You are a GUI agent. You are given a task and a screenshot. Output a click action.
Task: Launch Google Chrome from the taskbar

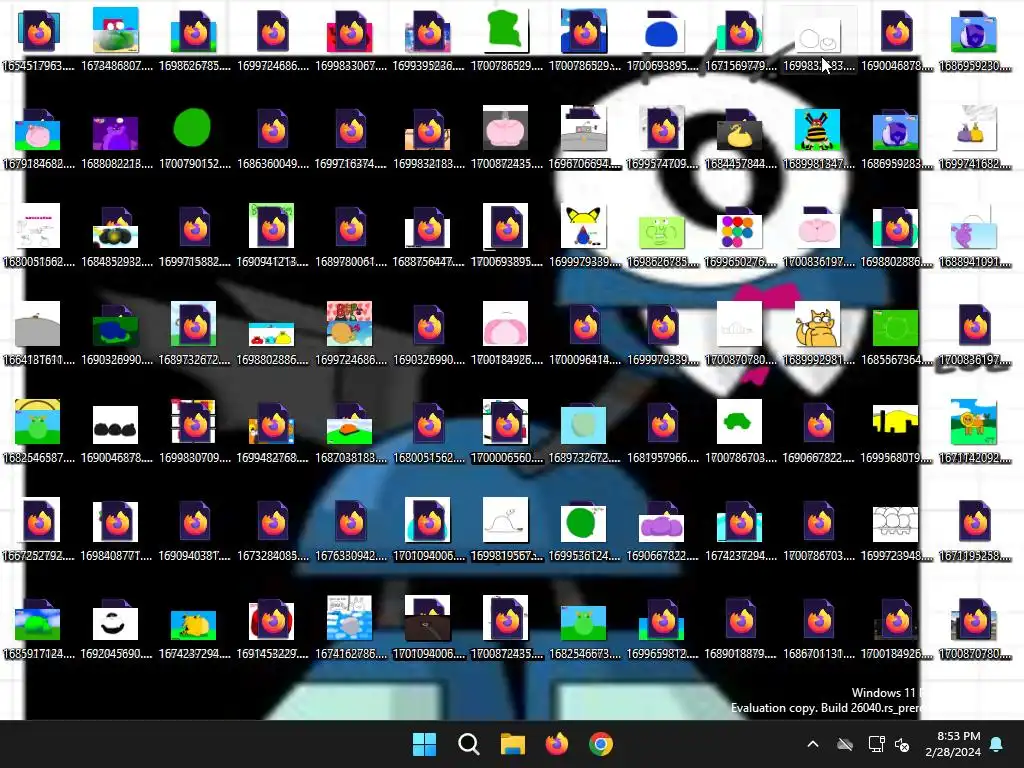pyautogui.click(x=601, y=744)
